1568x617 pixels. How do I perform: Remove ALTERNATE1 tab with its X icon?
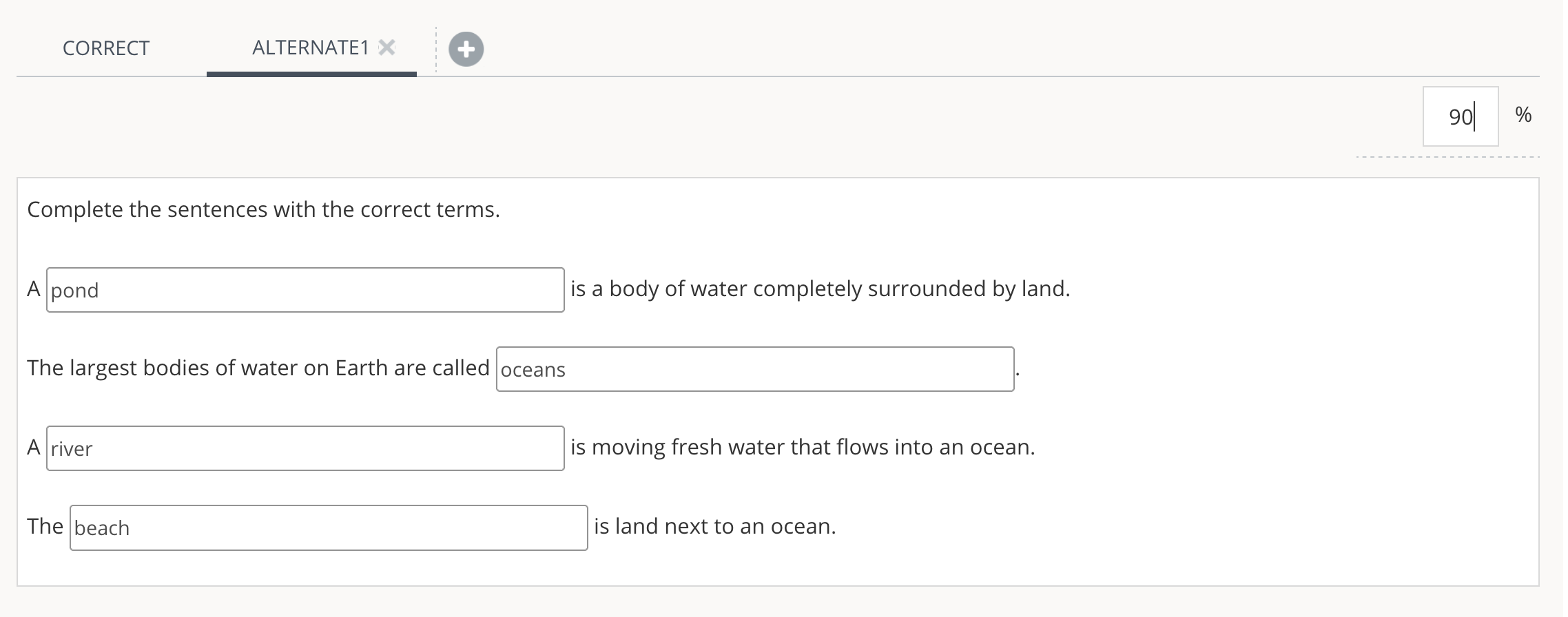tap(387, 47)
